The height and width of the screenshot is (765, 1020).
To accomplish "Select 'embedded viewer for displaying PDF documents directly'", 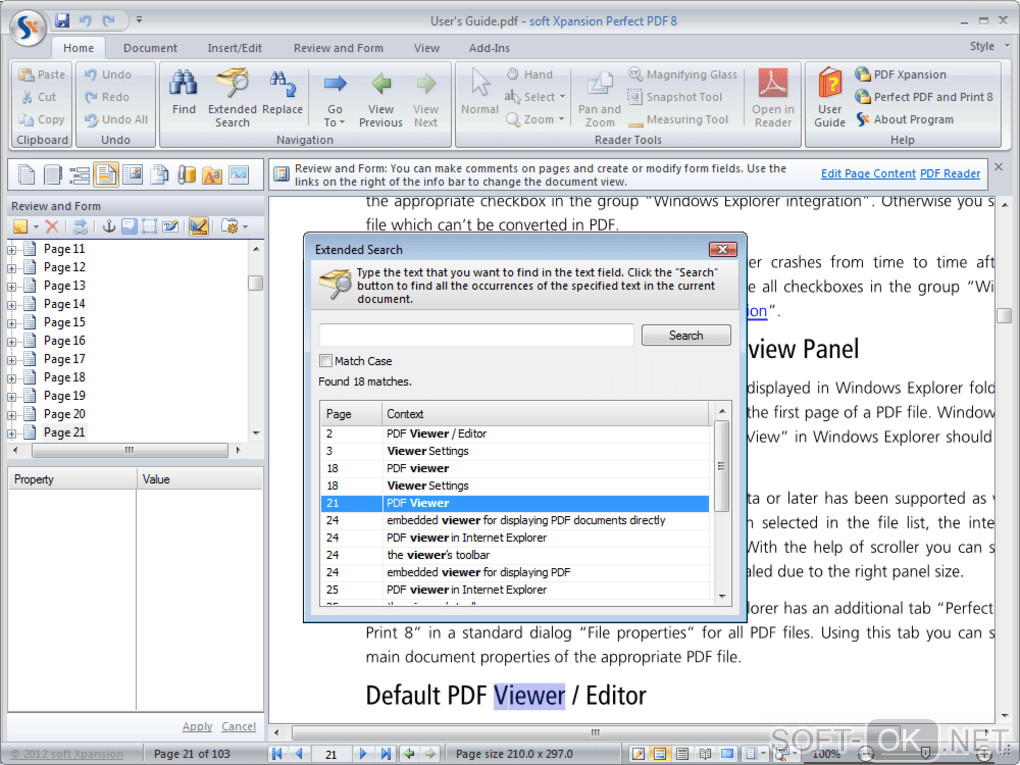I will (515, 520).
